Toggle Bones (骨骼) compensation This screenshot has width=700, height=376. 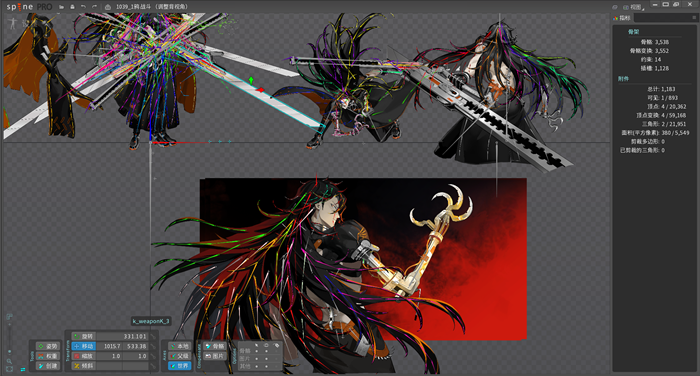(x=214, y=346)
